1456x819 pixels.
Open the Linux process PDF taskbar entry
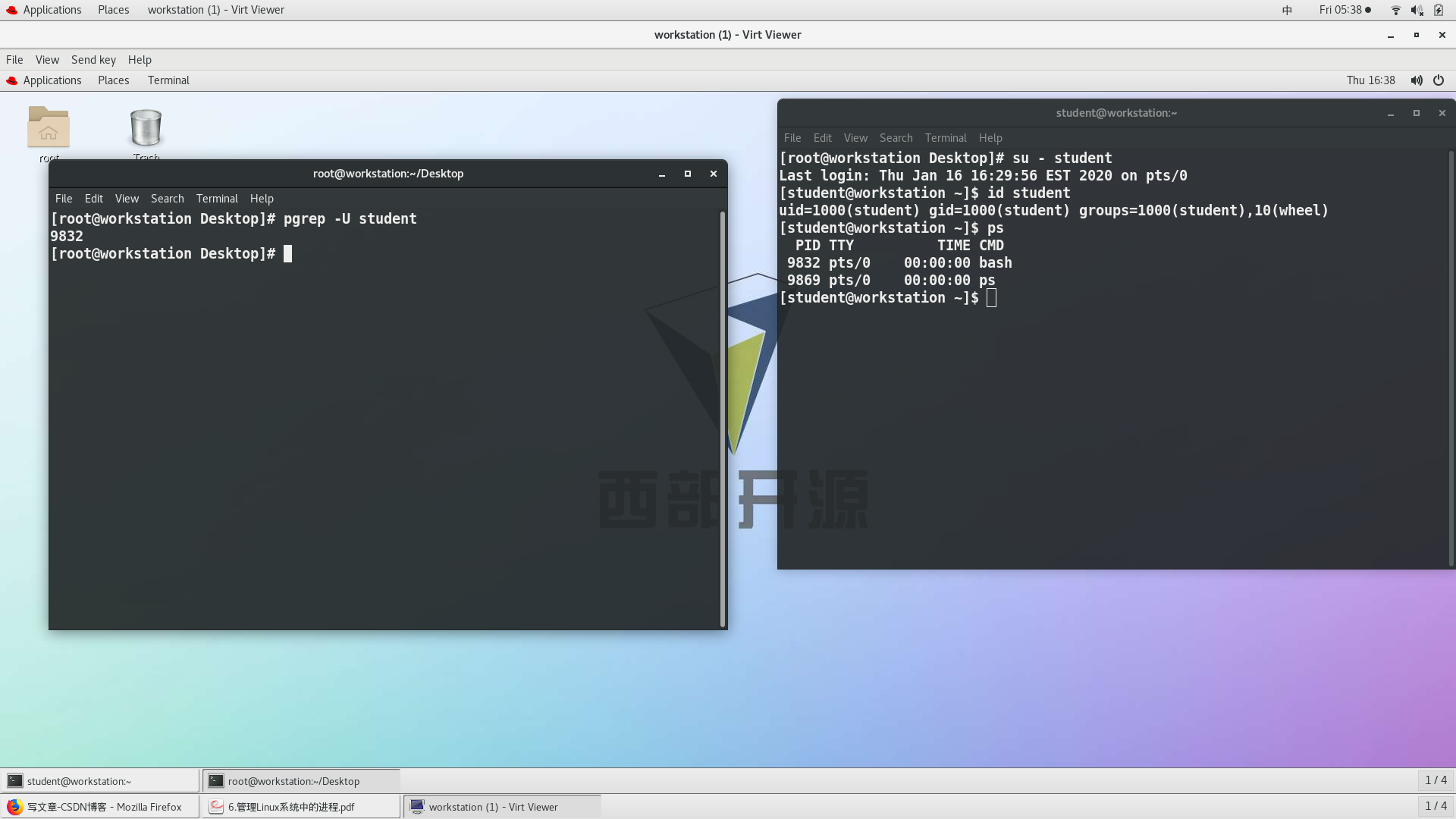tap(301, 807)
